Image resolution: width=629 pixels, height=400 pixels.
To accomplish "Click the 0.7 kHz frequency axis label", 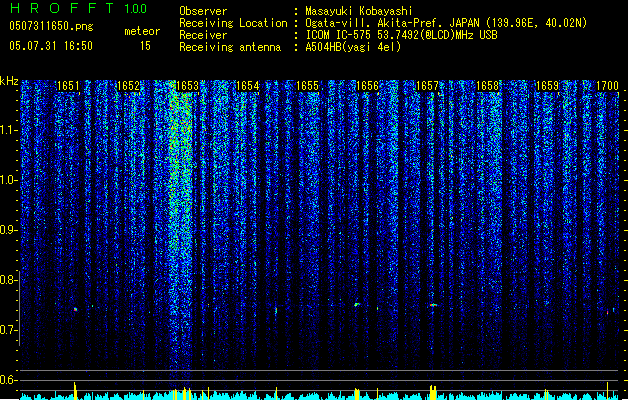I will click(8, 330).
